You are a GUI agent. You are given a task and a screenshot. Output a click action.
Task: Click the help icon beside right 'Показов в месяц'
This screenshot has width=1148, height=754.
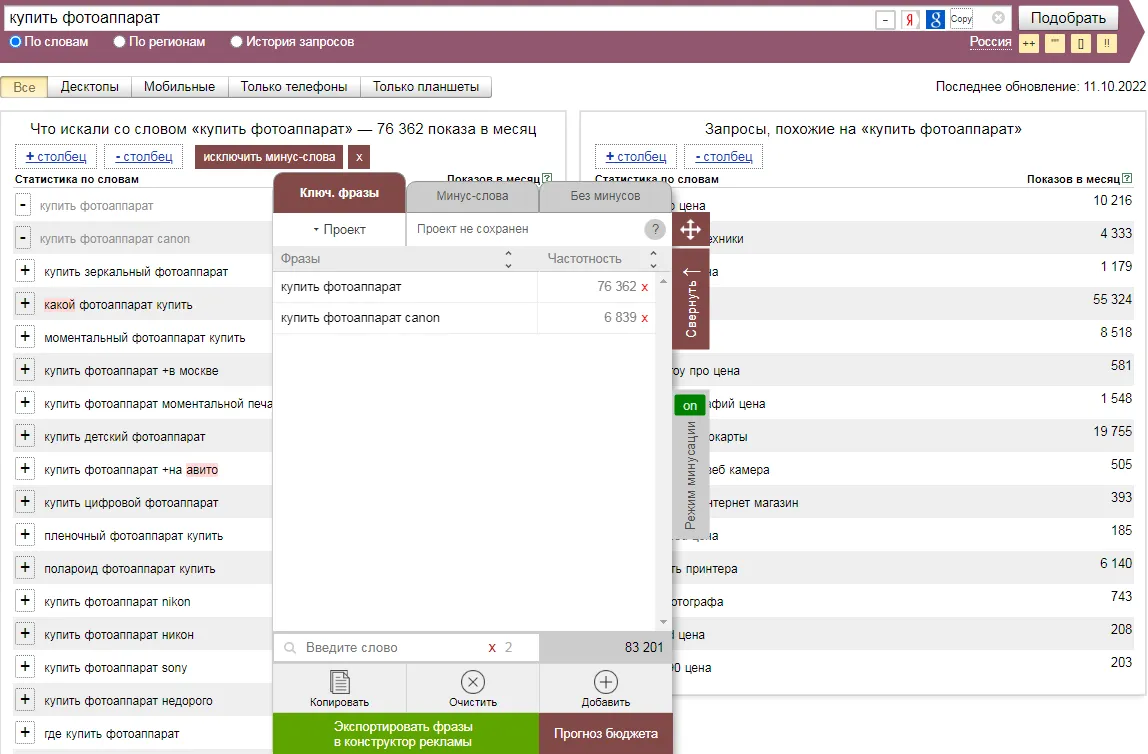click(1127, 178)
